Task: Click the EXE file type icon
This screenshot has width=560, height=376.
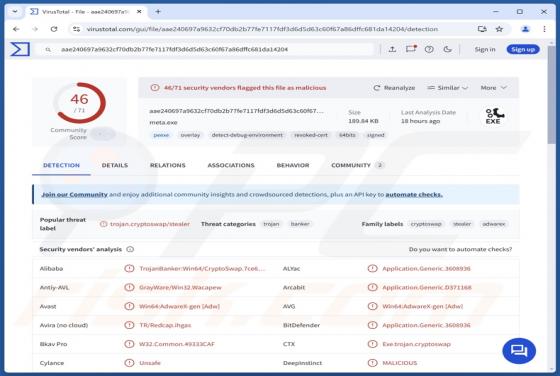Action: click(494, 116)
